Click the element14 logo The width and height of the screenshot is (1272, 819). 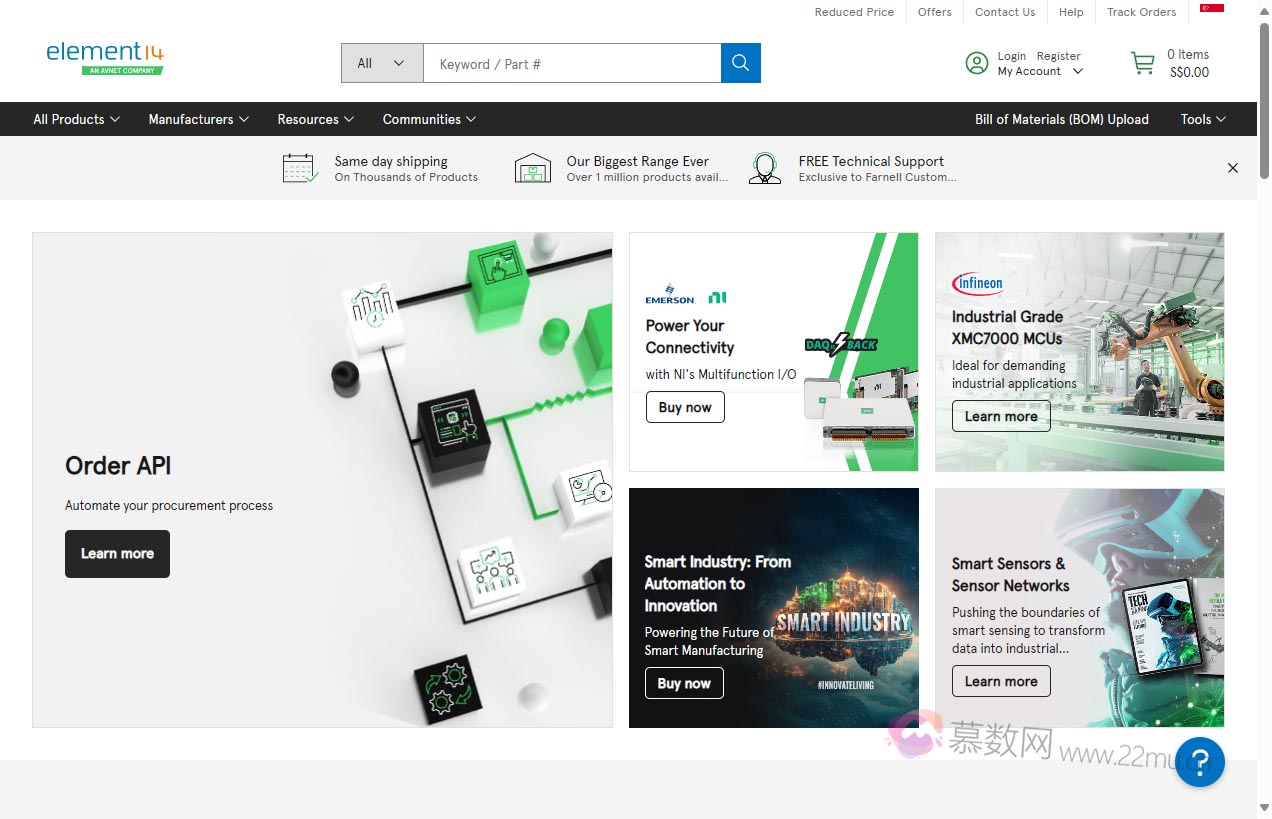point(105,57)
